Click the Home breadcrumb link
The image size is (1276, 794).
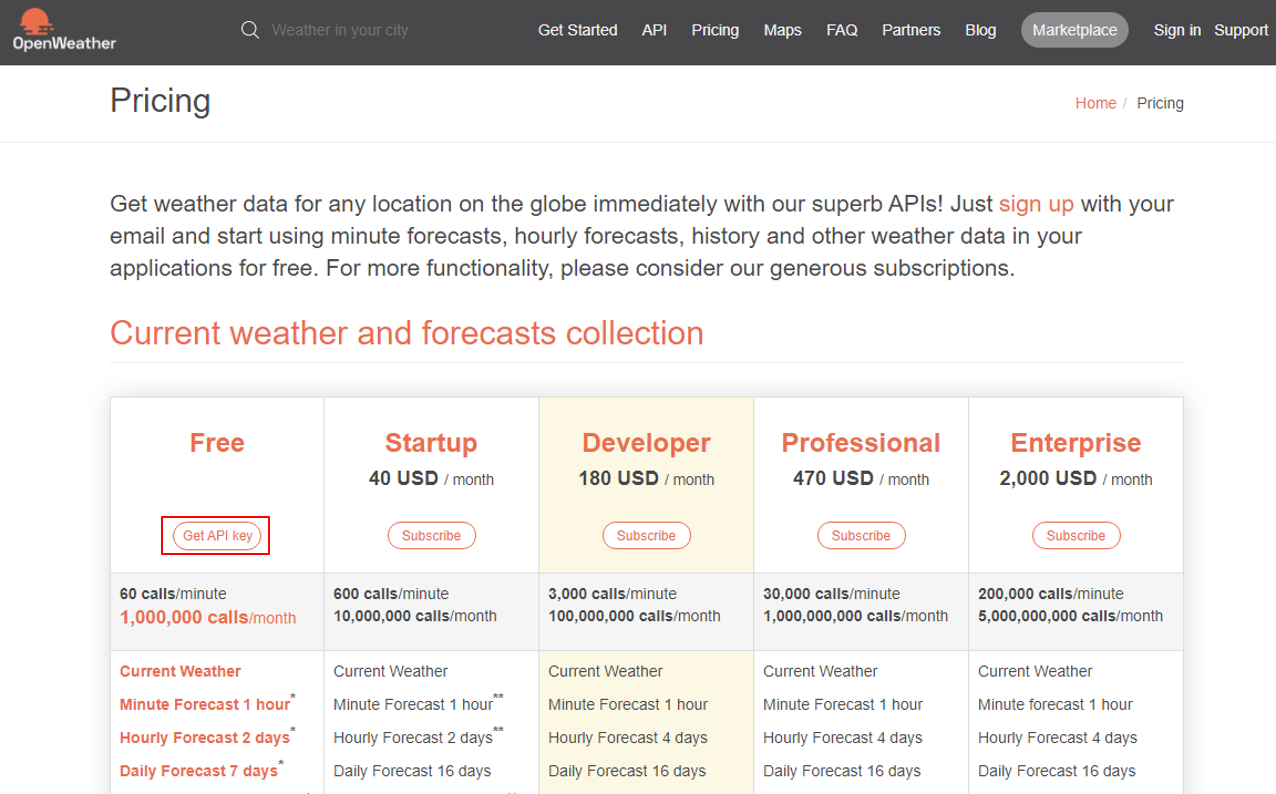[x=1095, y=103]
